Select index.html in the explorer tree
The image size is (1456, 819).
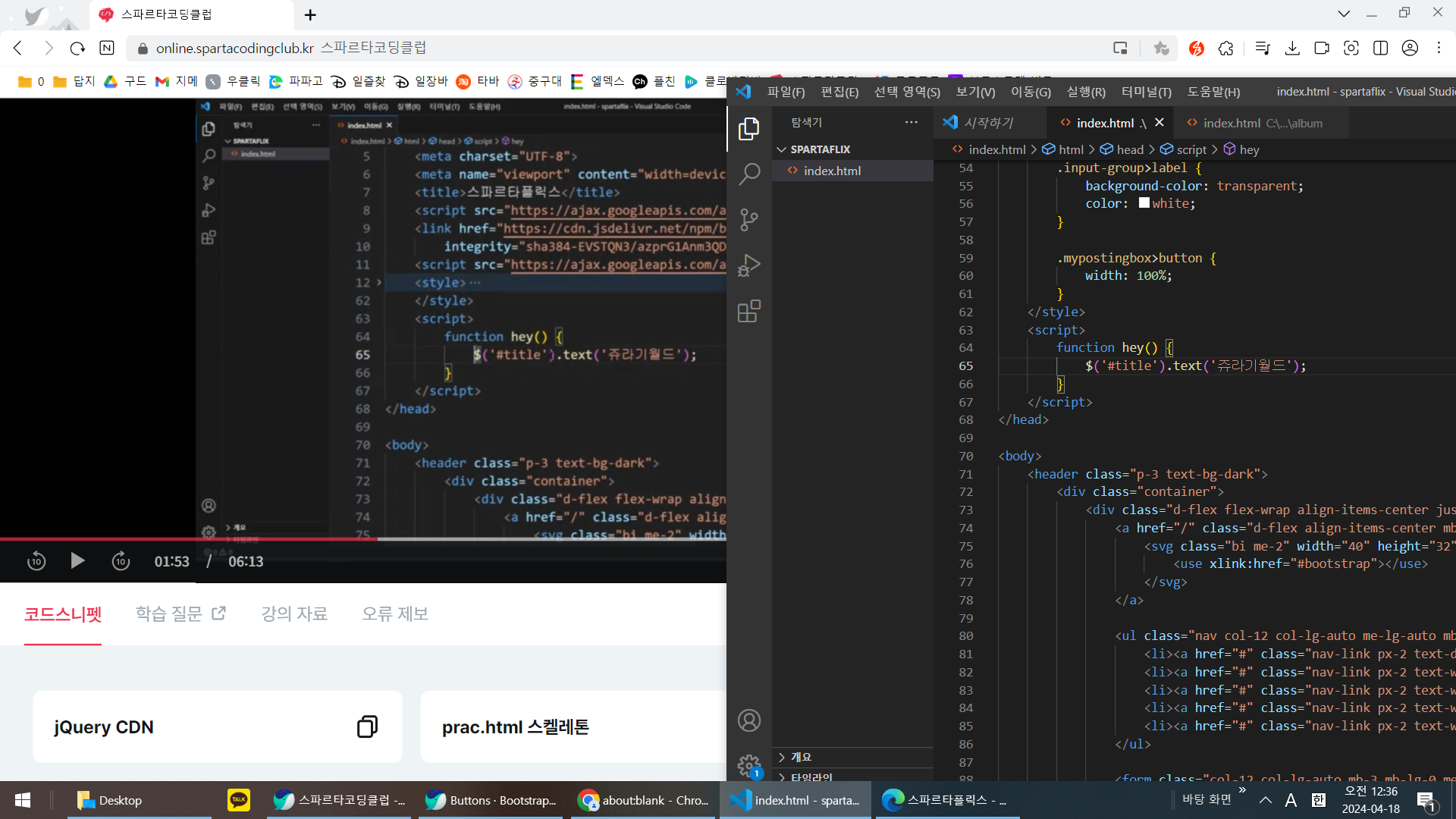(853, 171)
